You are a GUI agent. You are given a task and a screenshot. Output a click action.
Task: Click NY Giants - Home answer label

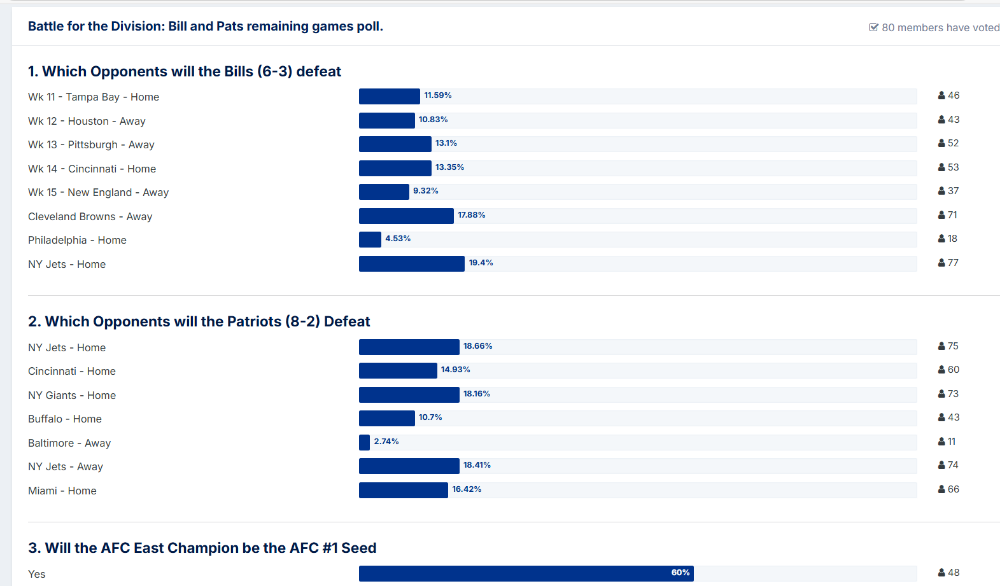point(72,395)
